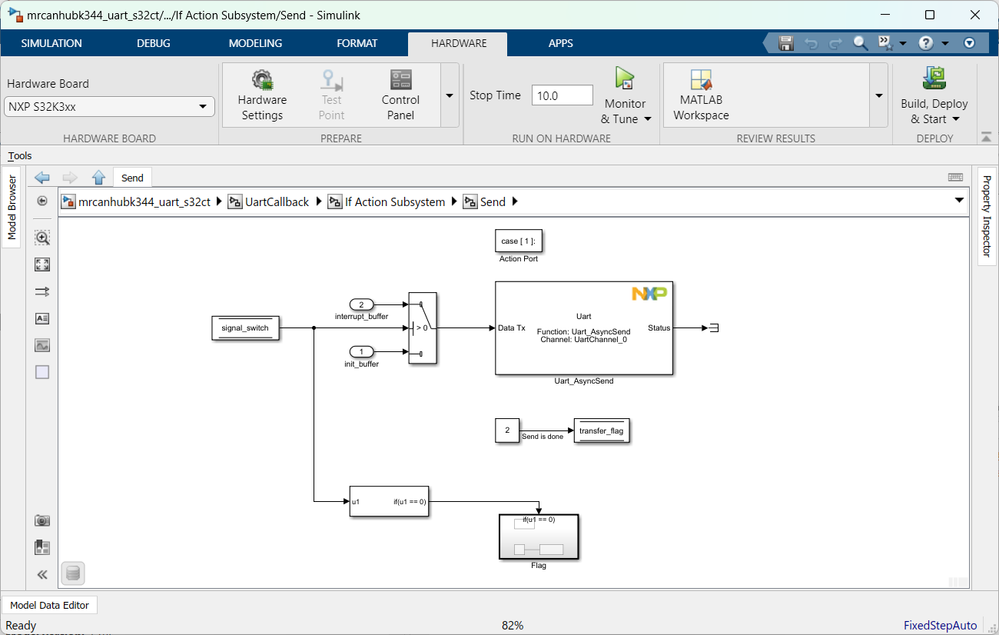Viewport: 999px width, 635px height.
Task: Navigate back with the blue left arrow
Action: [43, 178]
